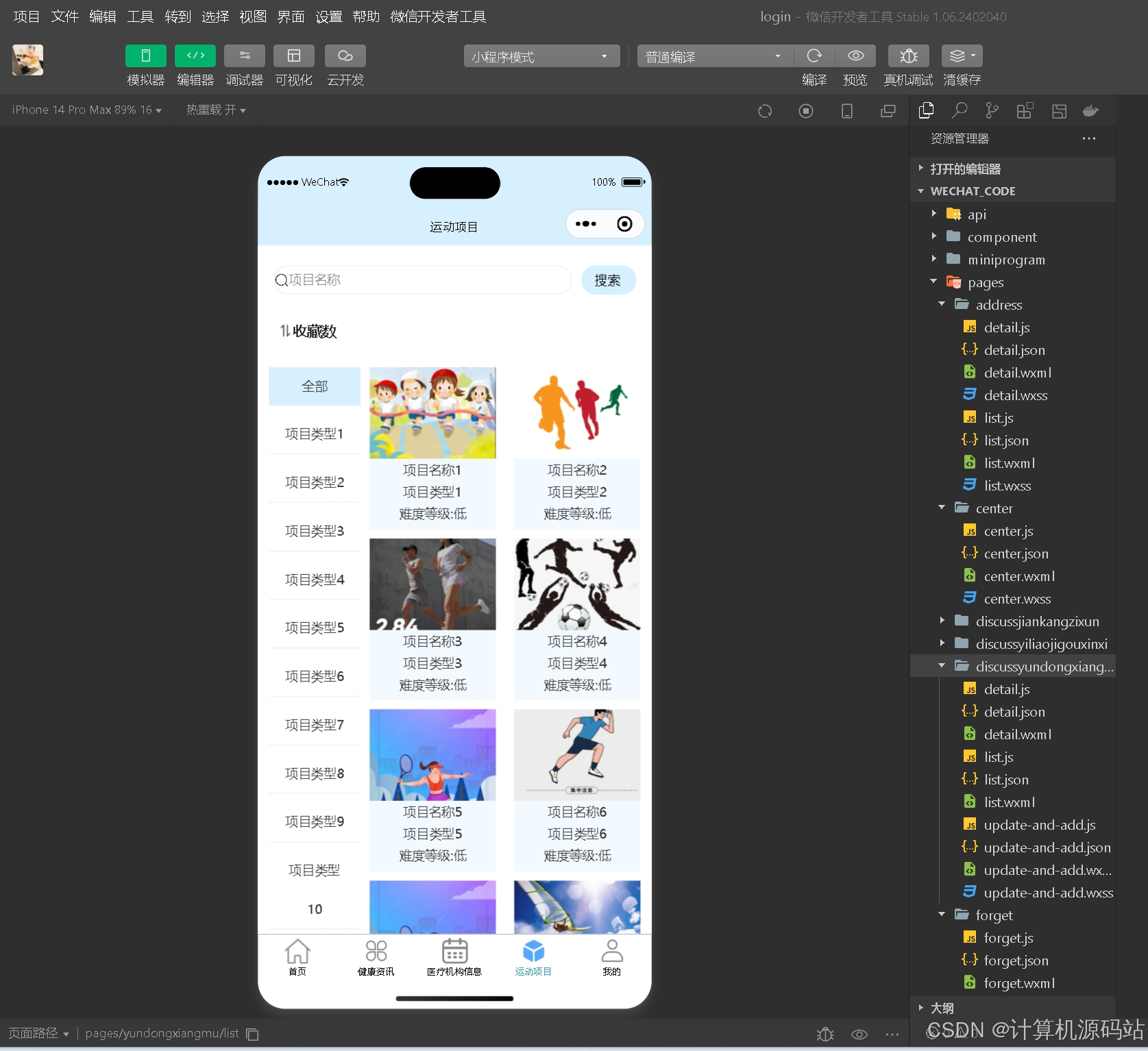
Task: Open the iPhone 14 Pro Max device dropdown
Action: (x=86, y=110)
